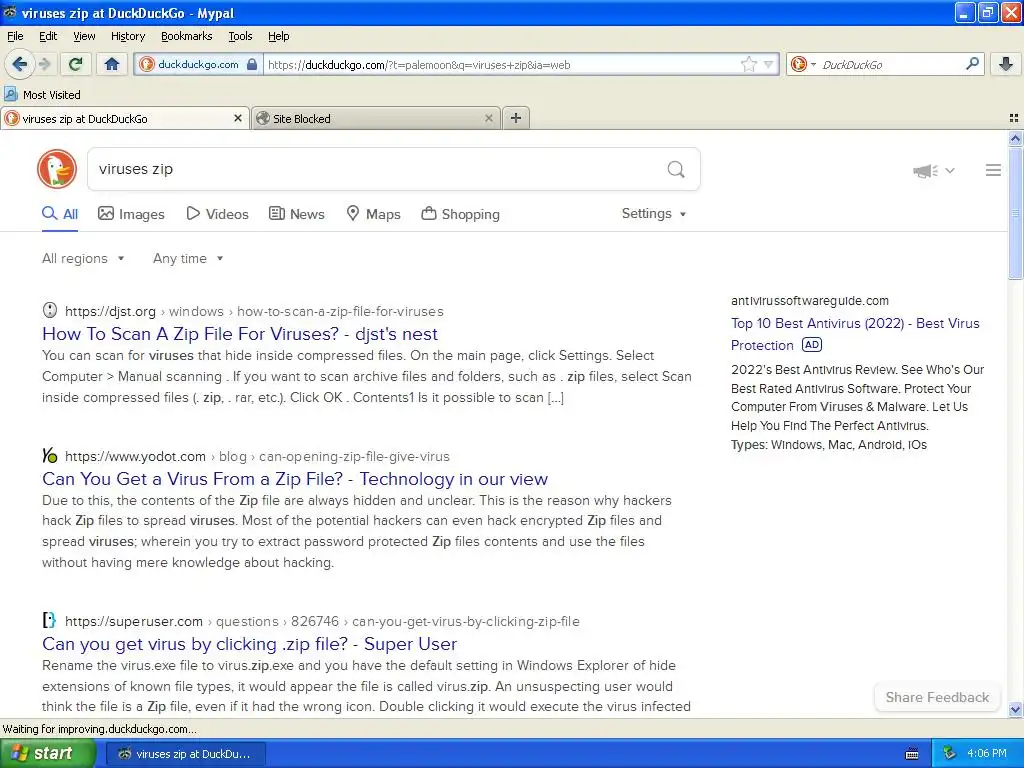Click the djst.org favicon icon
Screen dimensions: 1024x768
click(x=50, y=310)
